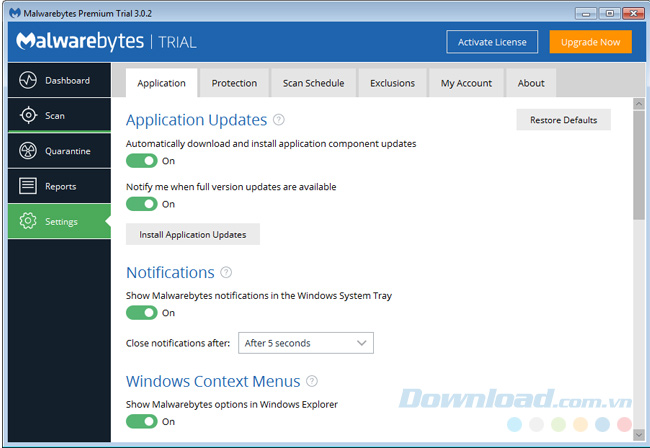The image size is (650, 448).
Task: Click help icon beside Windows Context Menus
Action: click(312, 381)
